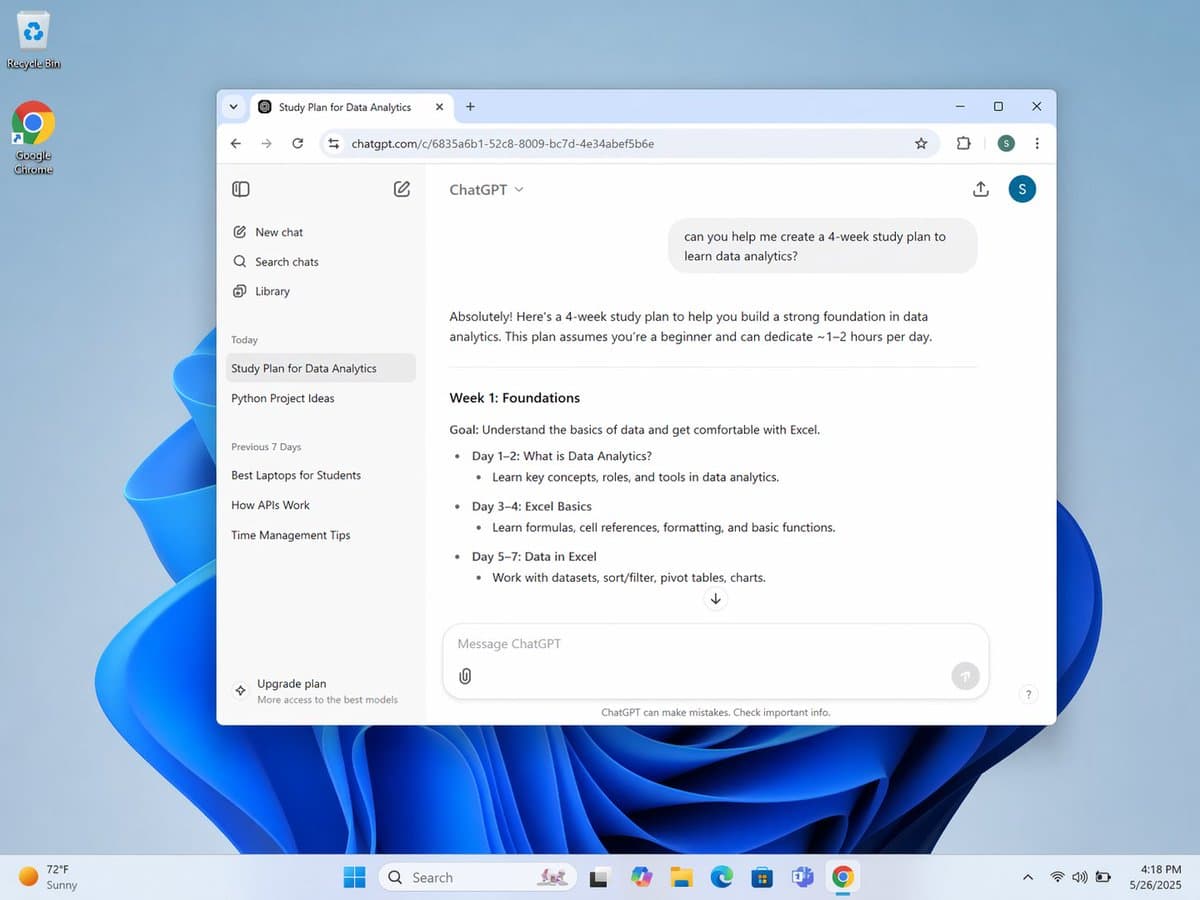The width and height of the screenshot is (1200, 900).
Task: Bookmark this page with the star icon
Action: pyautogui.click(x=921, y=144)
